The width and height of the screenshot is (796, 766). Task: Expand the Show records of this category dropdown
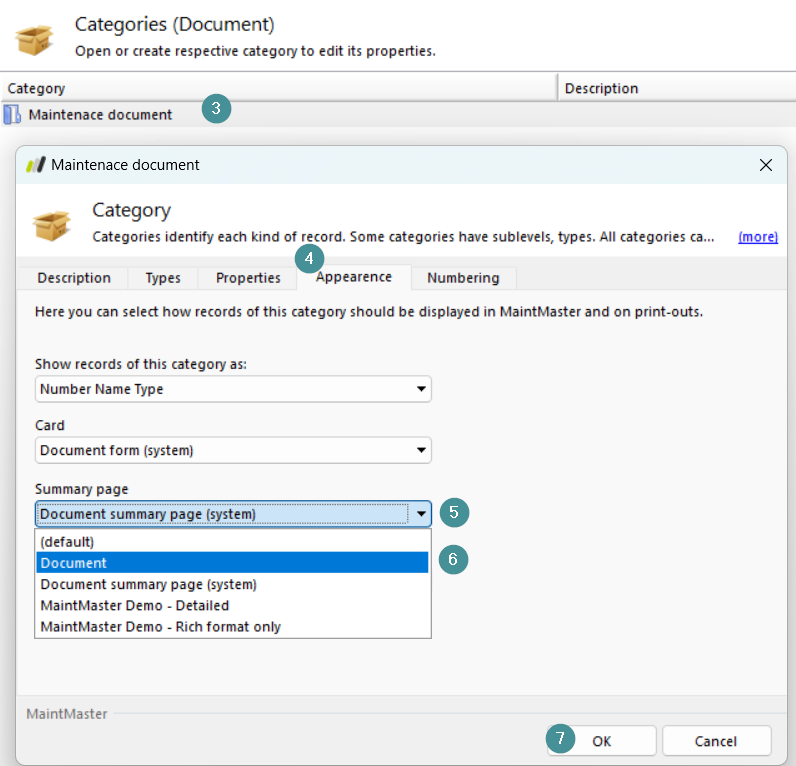coord(233,389)
